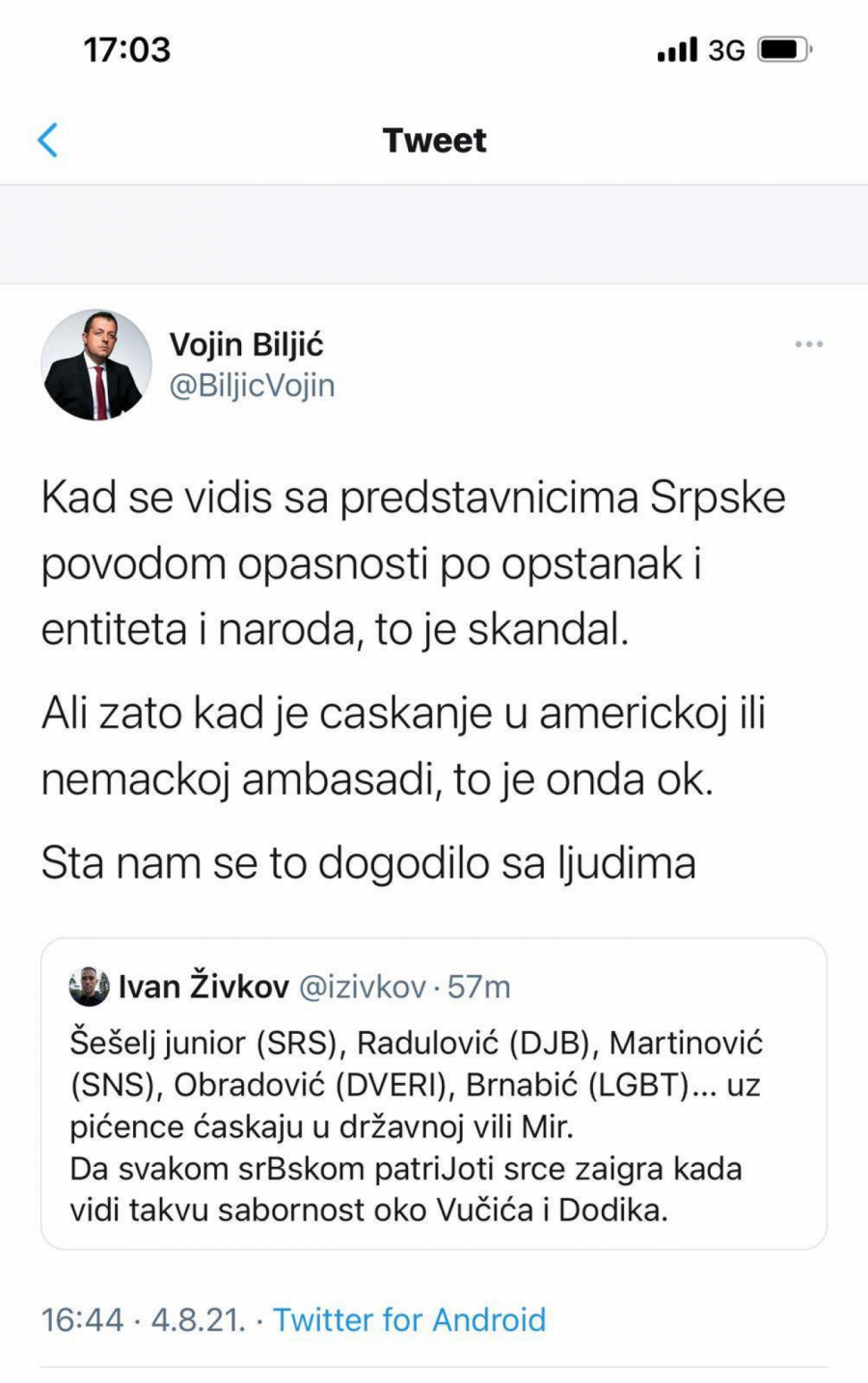Image resolution: width=868 pixels, height=1383 pixels.
Task: Open the quoted tweet by Ivan Živkov
Action: tap(434, 1090)
